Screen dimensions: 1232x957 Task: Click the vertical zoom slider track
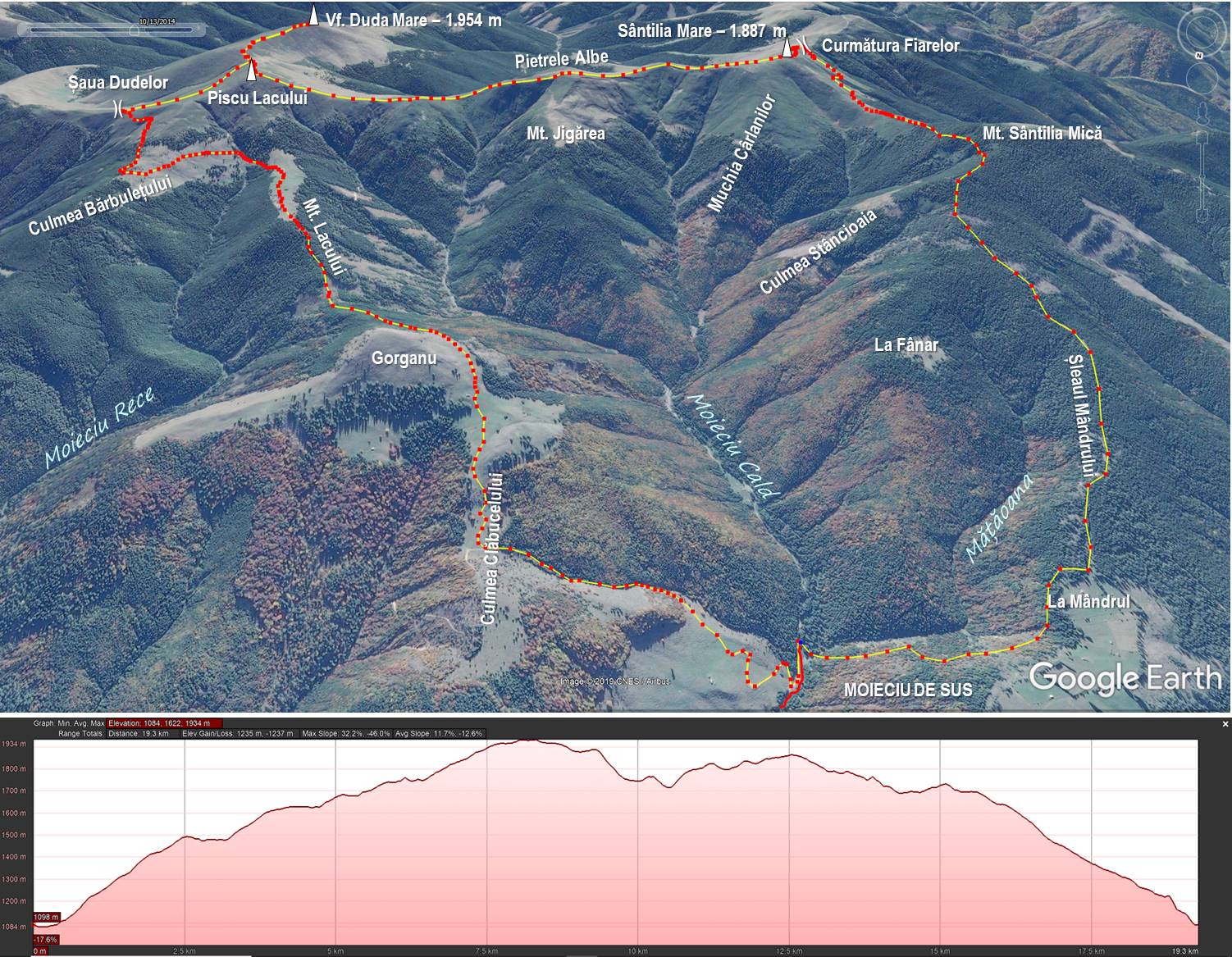[1202, 172]
